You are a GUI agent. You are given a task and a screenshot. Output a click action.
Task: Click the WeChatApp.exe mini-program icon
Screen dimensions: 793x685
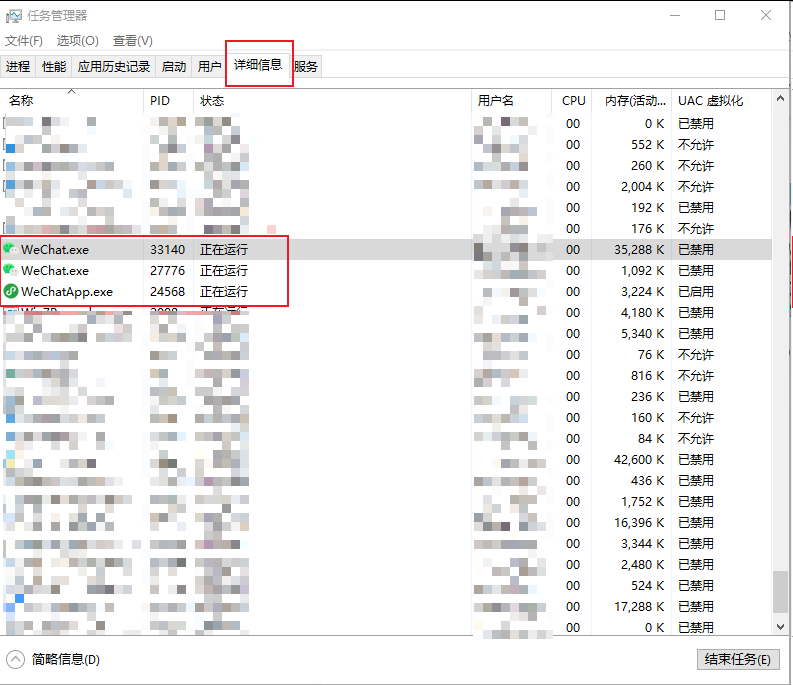pos(10,292)
